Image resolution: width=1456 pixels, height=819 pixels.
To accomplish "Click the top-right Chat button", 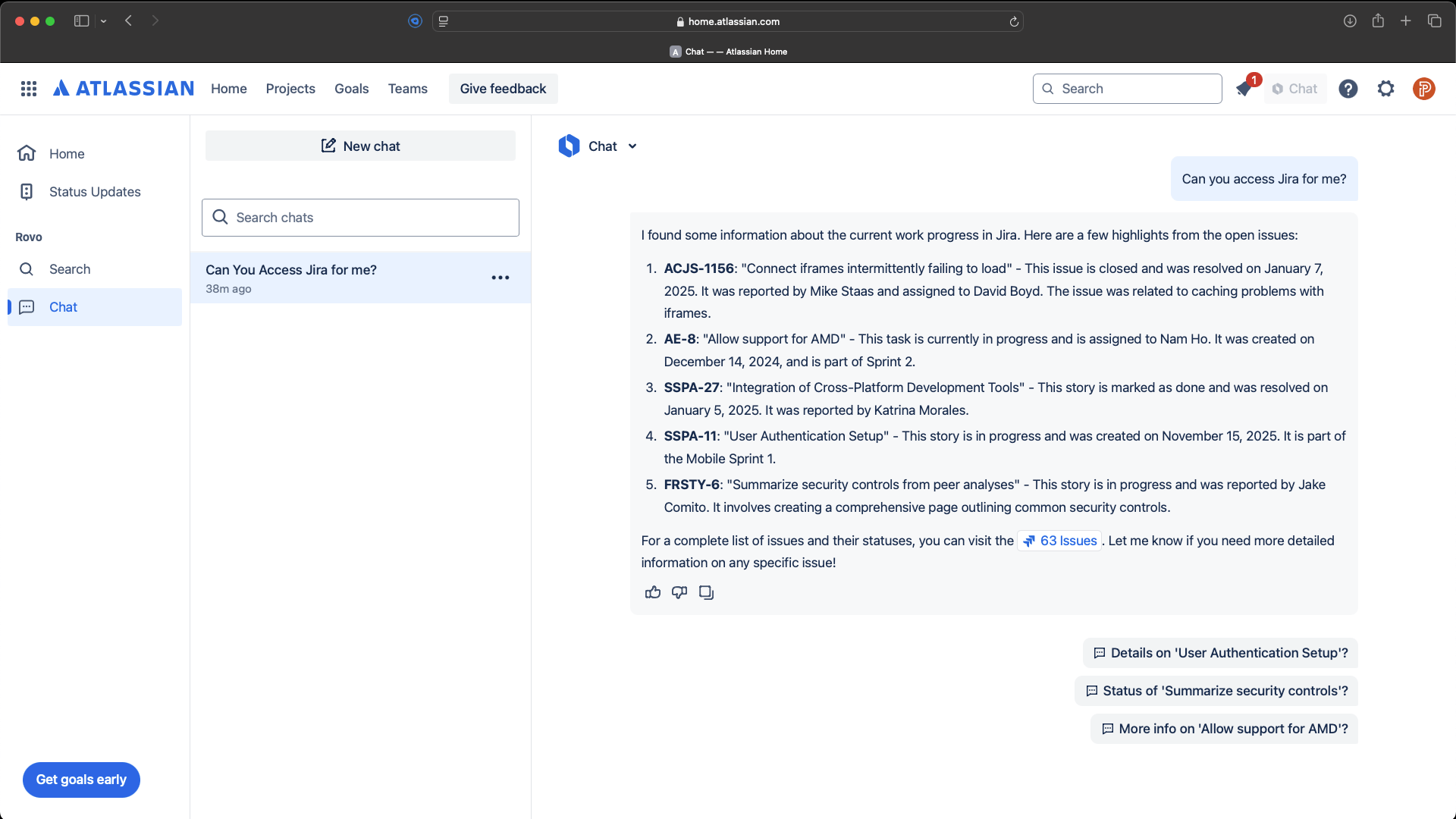I will [1295, 89].
